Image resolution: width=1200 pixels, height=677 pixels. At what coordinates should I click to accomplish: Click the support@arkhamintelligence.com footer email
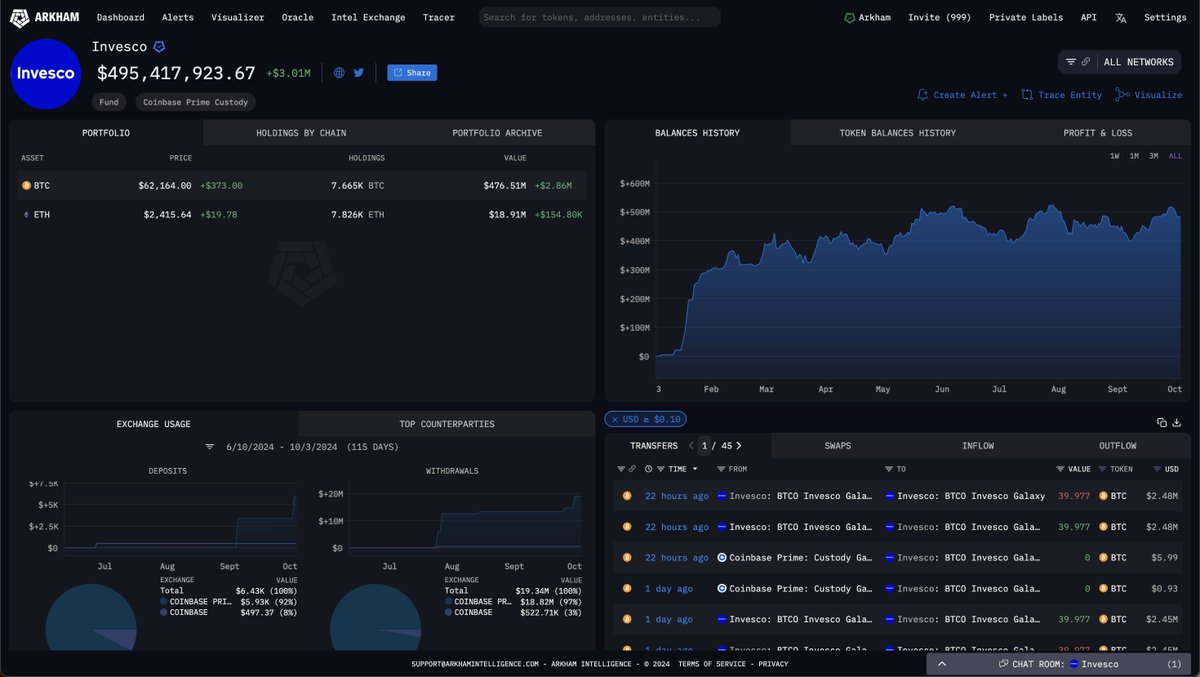coord(475,664)
